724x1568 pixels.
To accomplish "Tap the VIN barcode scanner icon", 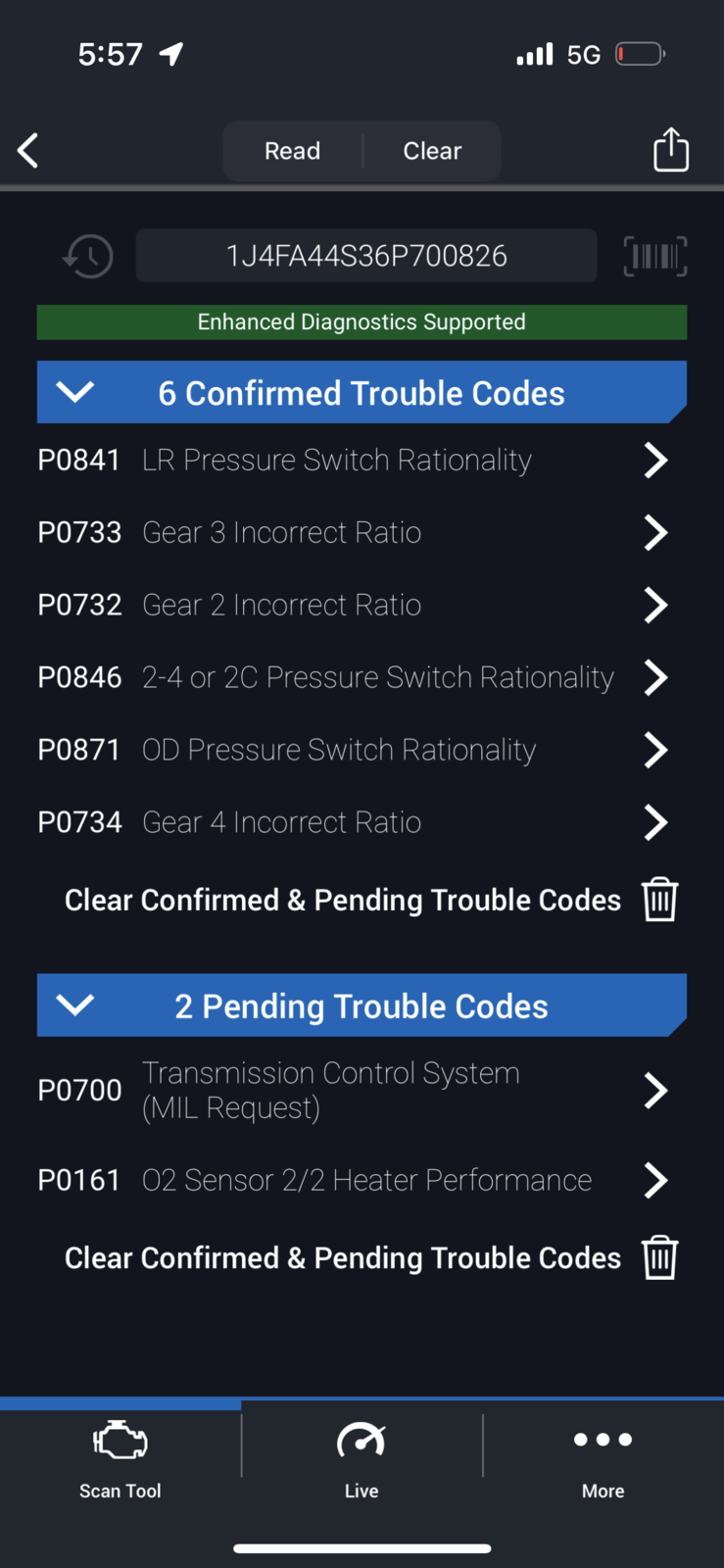I will coord(655,257).
